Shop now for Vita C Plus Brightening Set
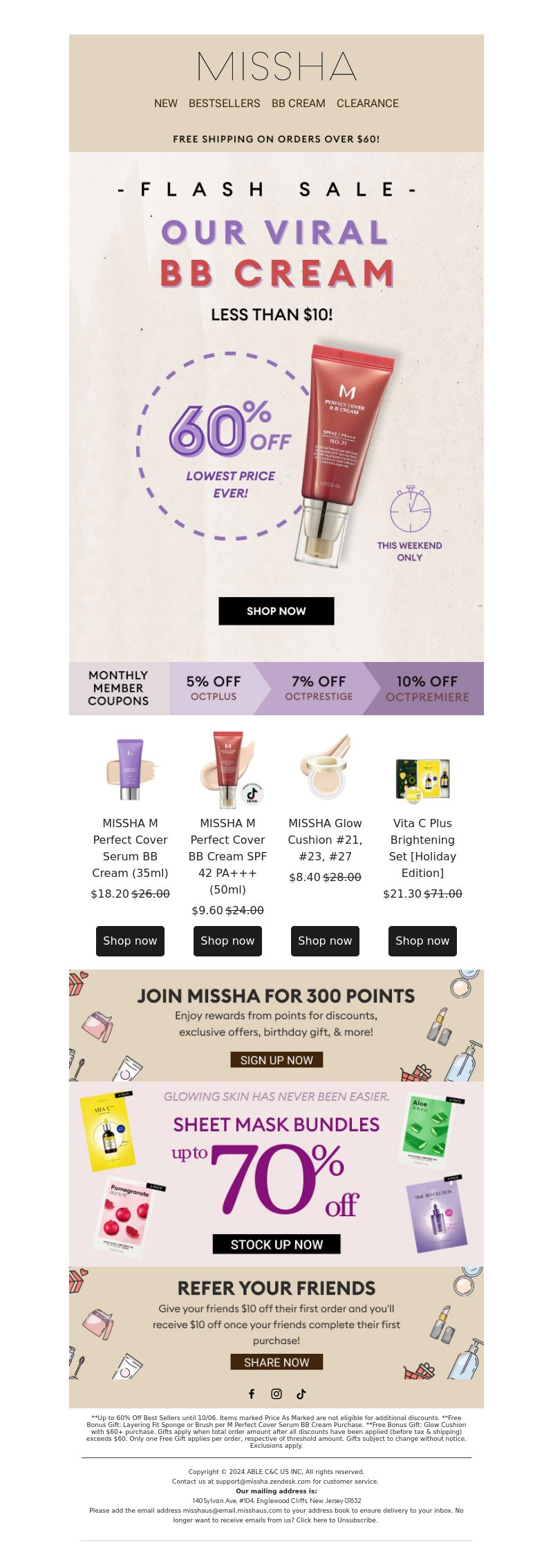 coord(422,941)
